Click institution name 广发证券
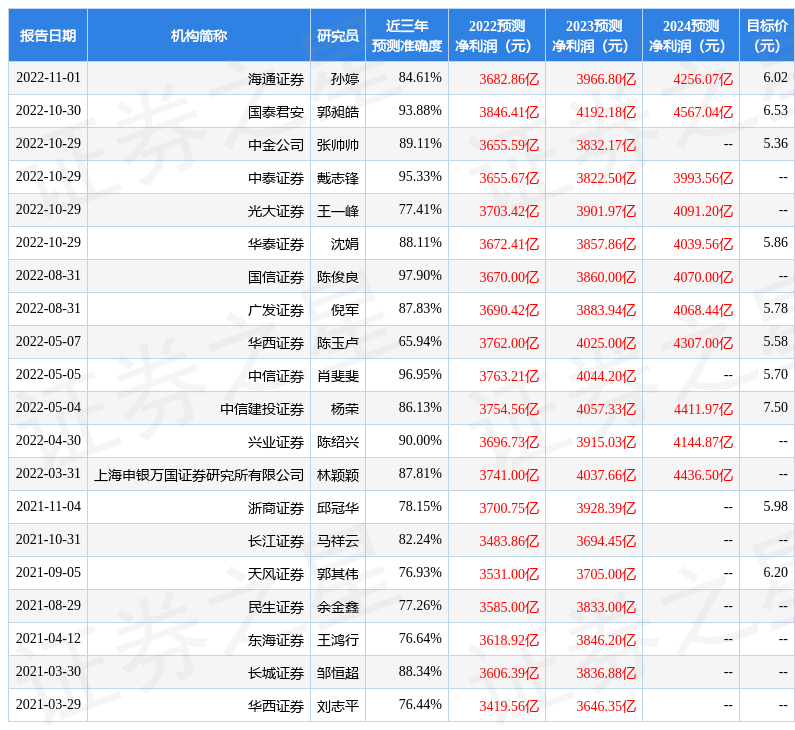 [276, 310]
